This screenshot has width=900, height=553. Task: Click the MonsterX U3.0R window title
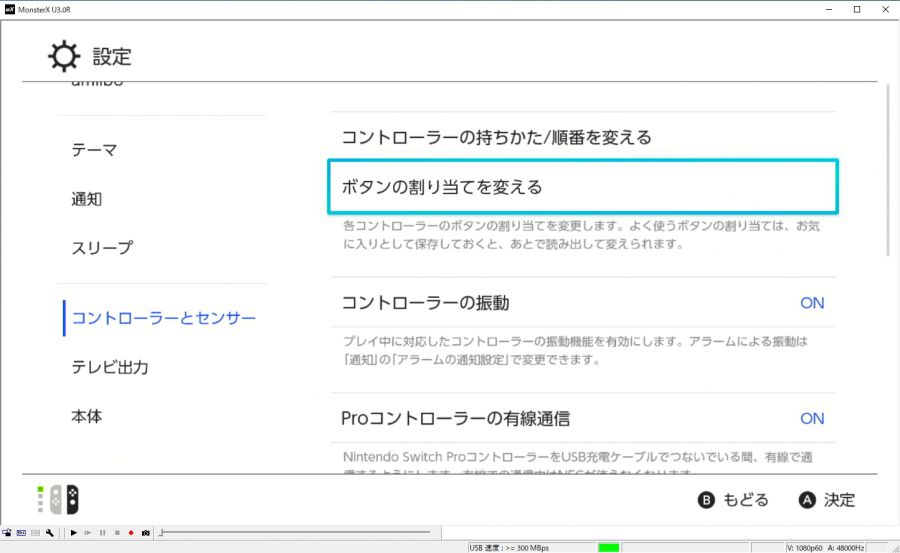44,10
